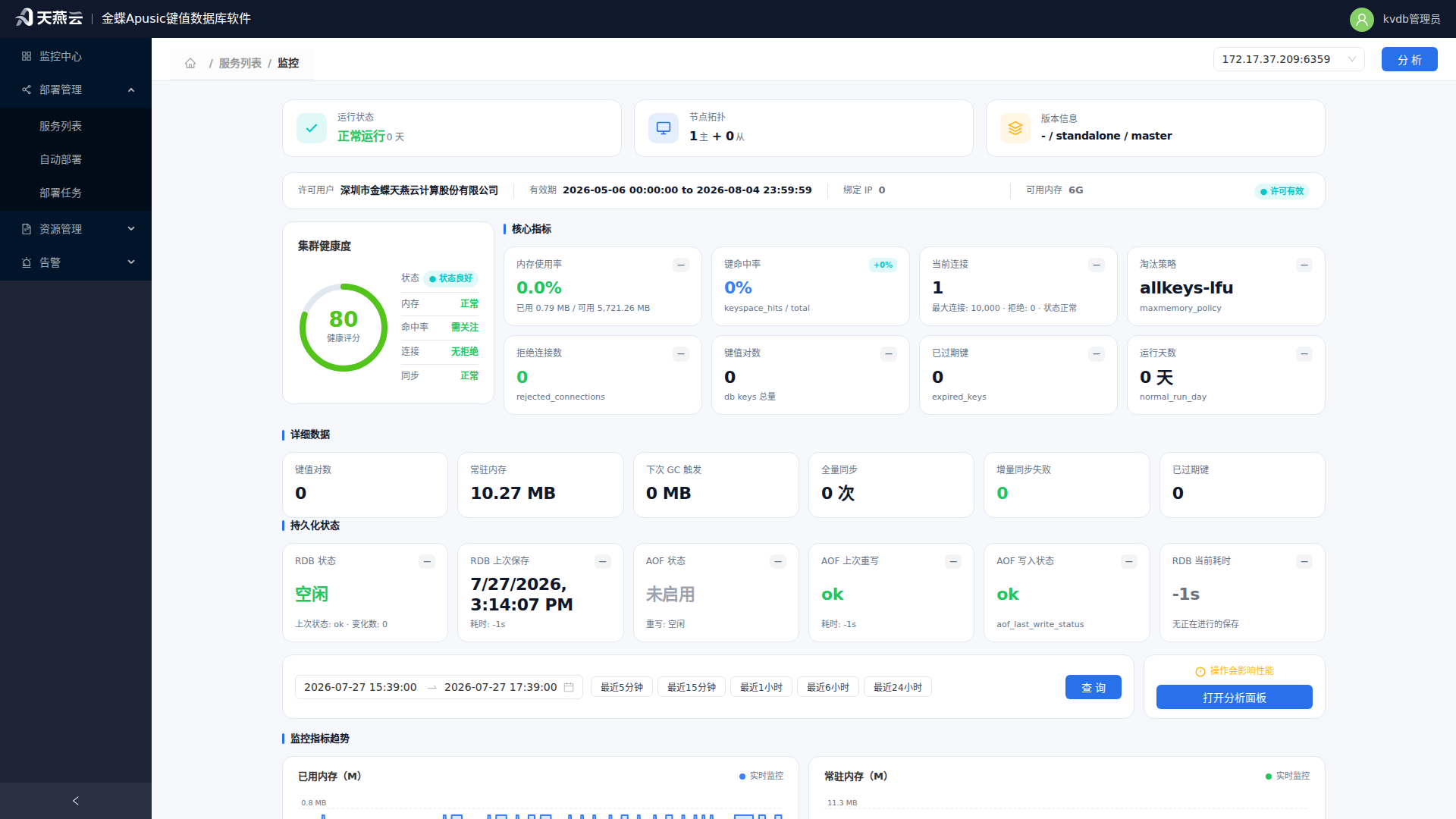Click the 节点拓扑 monitor icon
This screenshot has height=819, width=1456.
click(664, 128)
